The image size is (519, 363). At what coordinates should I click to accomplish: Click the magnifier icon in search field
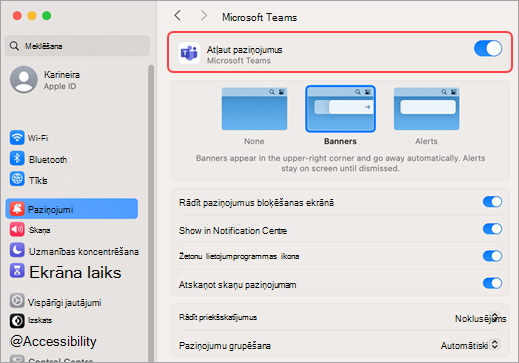[14, 46]
